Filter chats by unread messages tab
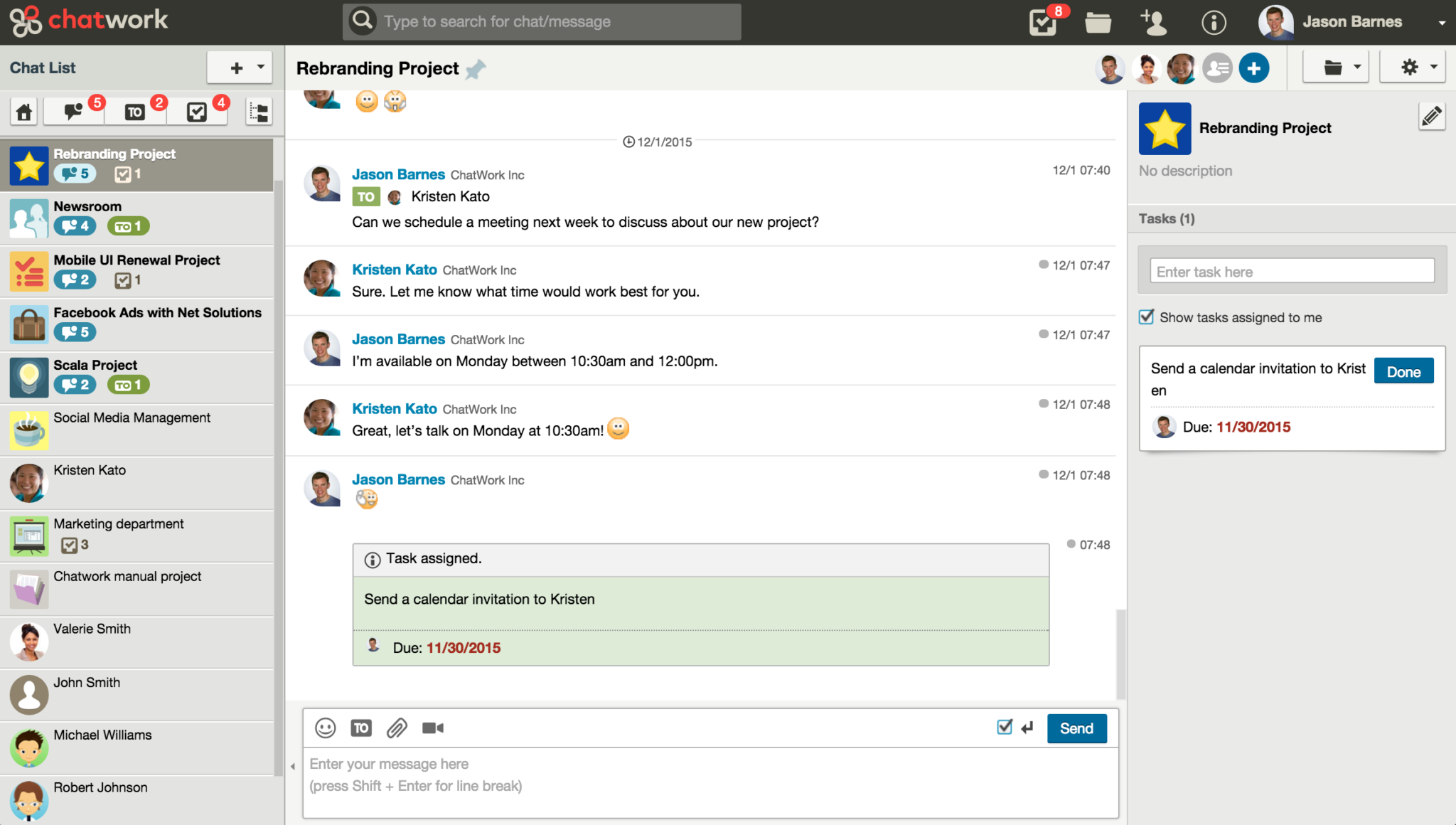Viewport: 1456px width, 825px height. (x=74, y=112)
